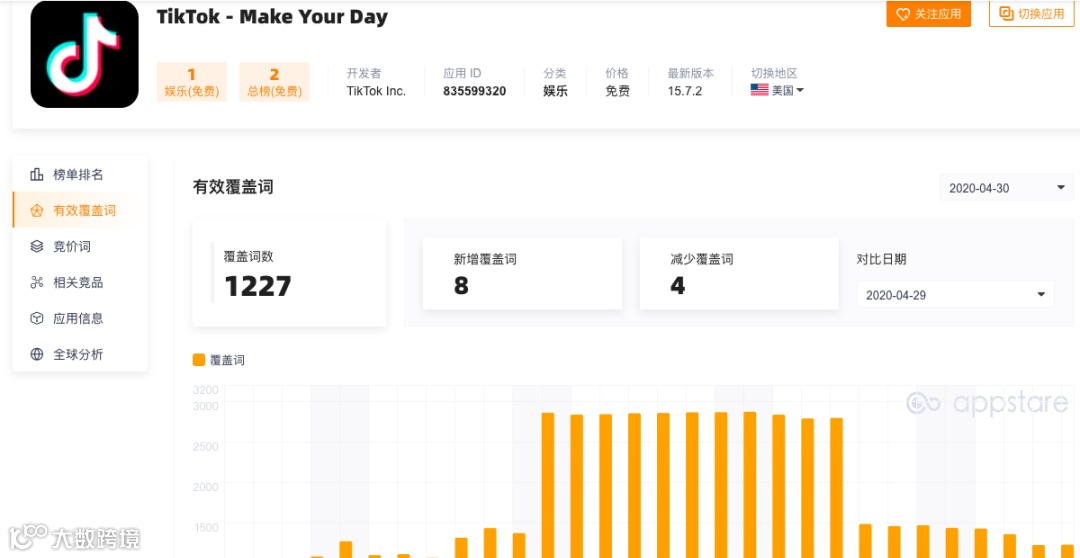The height and width of the screenshot is (558, 1080).
Task: Click the 覆盖词 legend label
Action: tap(227, 360)
